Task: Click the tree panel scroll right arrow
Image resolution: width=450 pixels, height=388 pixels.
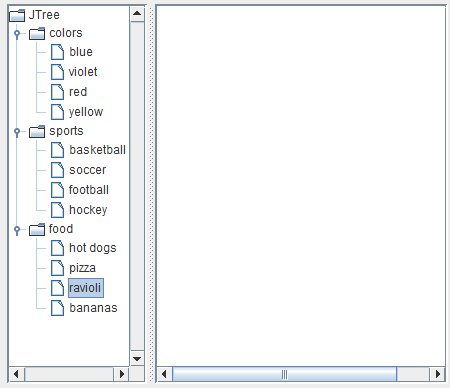Action: pyautogui.click(x=122, y=374)
